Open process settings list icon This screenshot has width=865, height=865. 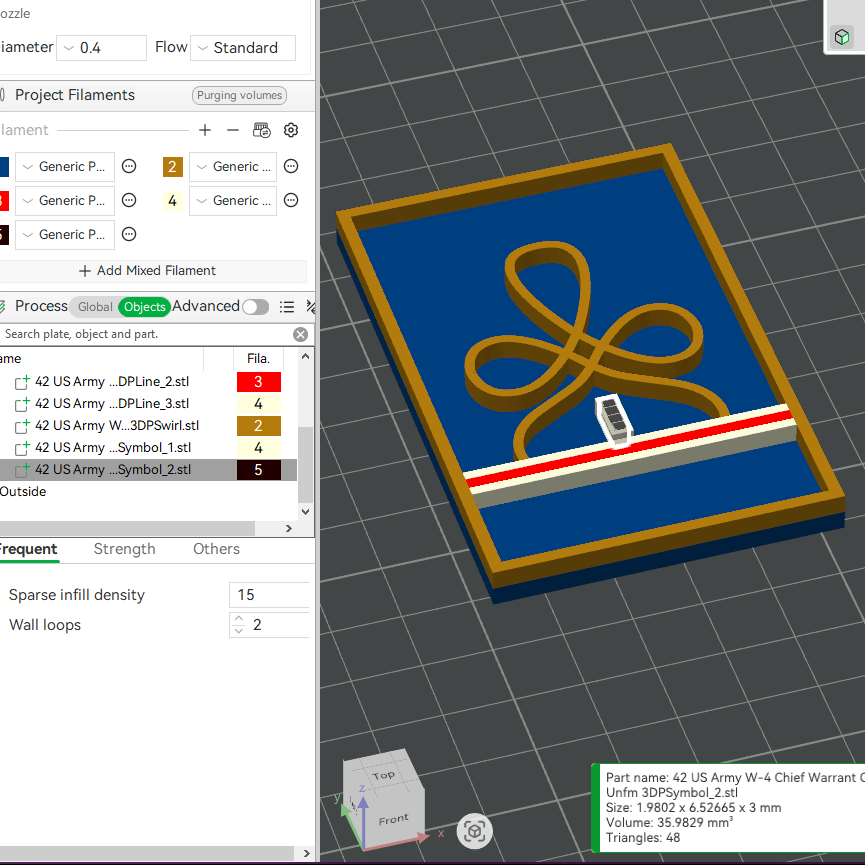(287, 307)
